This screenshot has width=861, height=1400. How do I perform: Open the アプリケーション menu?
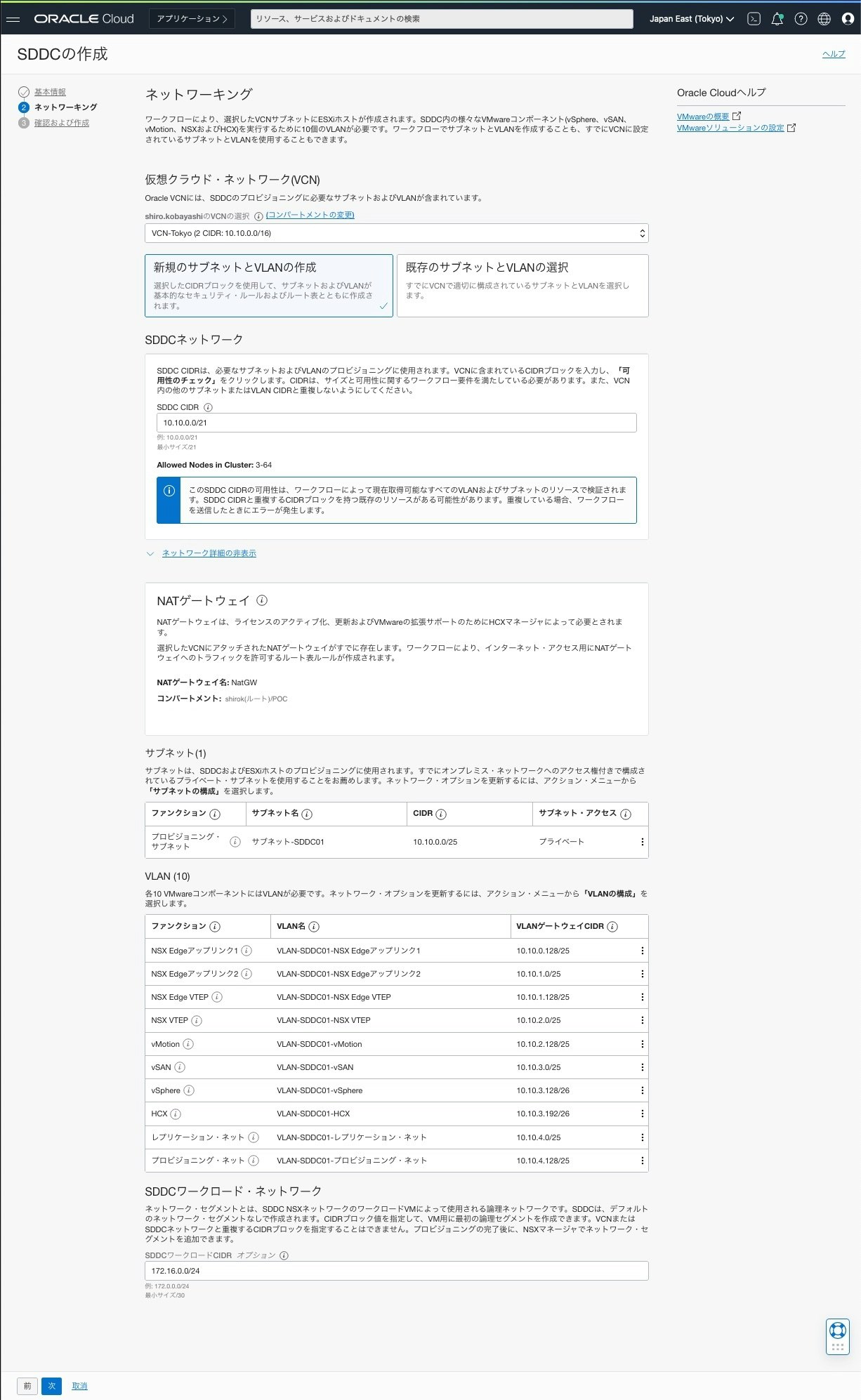(192, 19)
